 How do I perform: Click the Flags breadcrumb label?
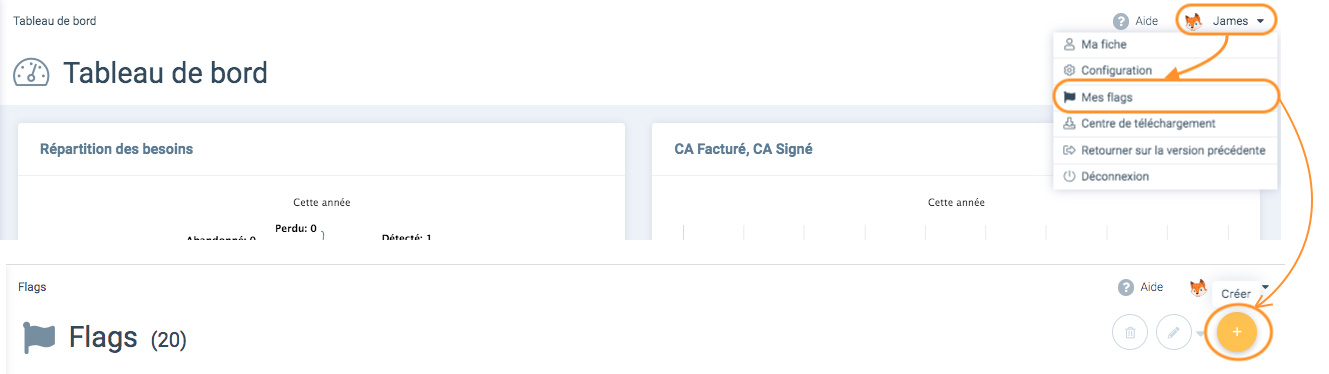[x=33, y=287]
